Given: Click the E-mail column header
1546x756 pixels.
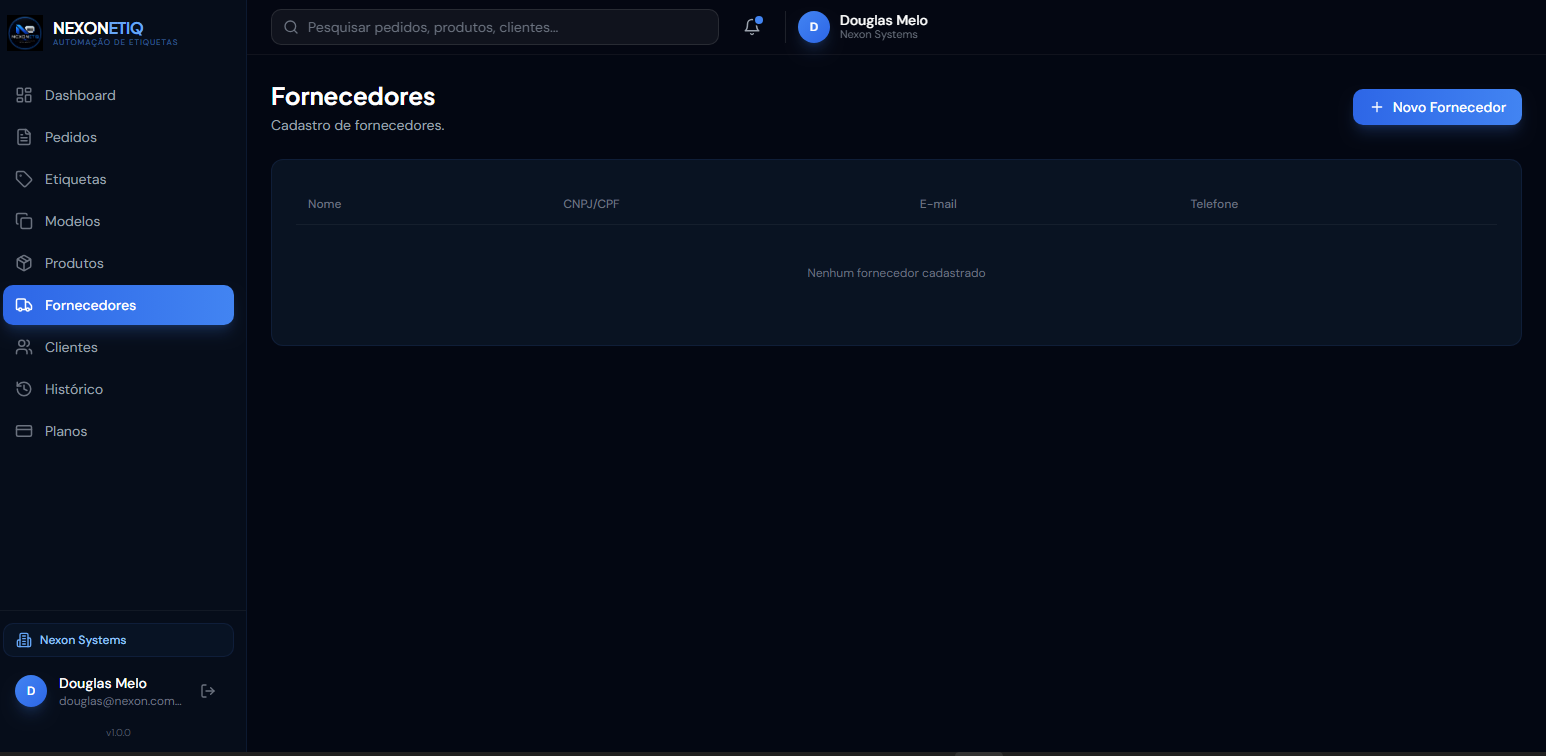Looking at the screenshot, I should point(938,204).
